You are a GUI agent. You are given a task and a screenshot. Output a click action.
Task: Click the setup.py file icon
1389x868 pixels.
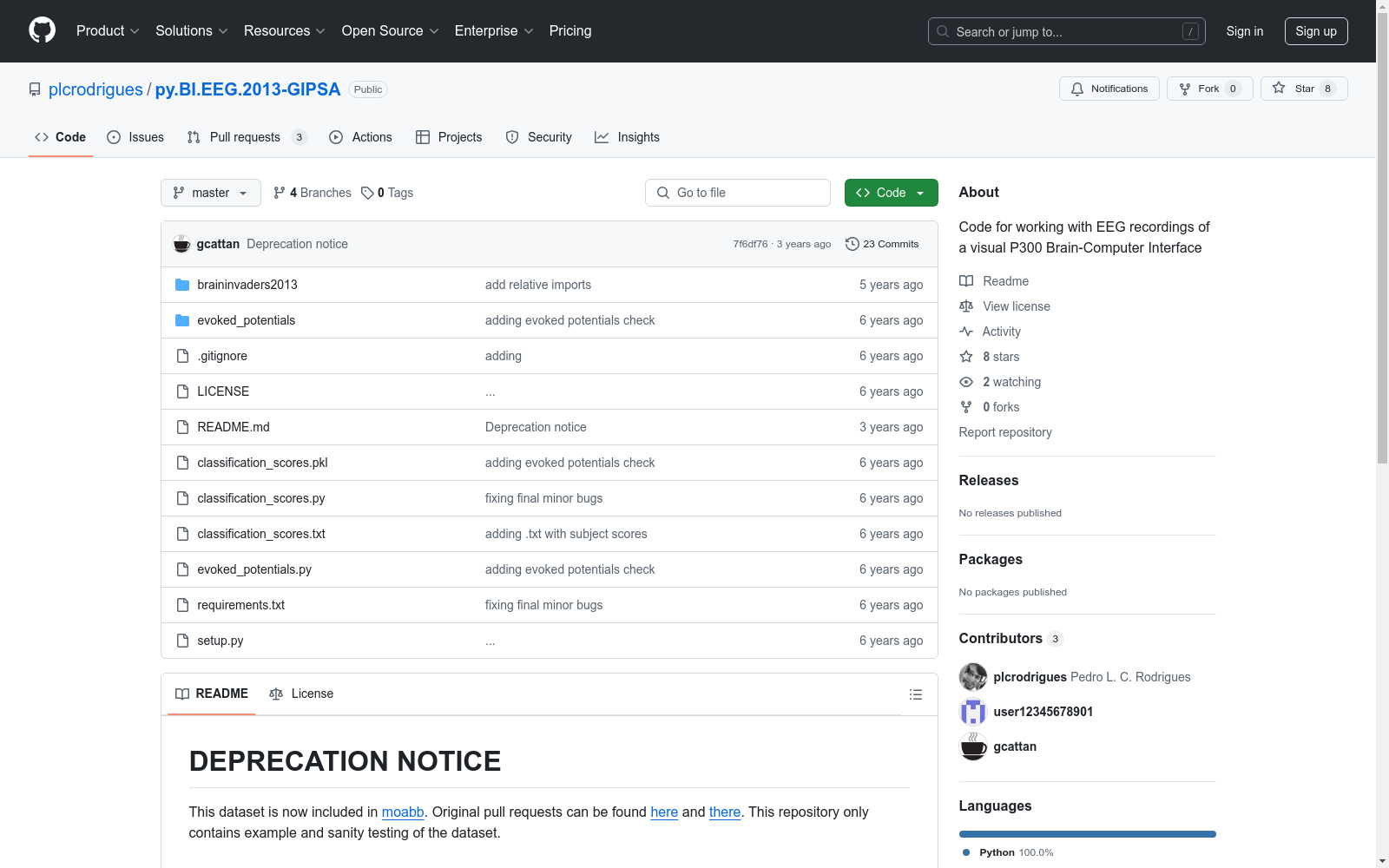182,641
